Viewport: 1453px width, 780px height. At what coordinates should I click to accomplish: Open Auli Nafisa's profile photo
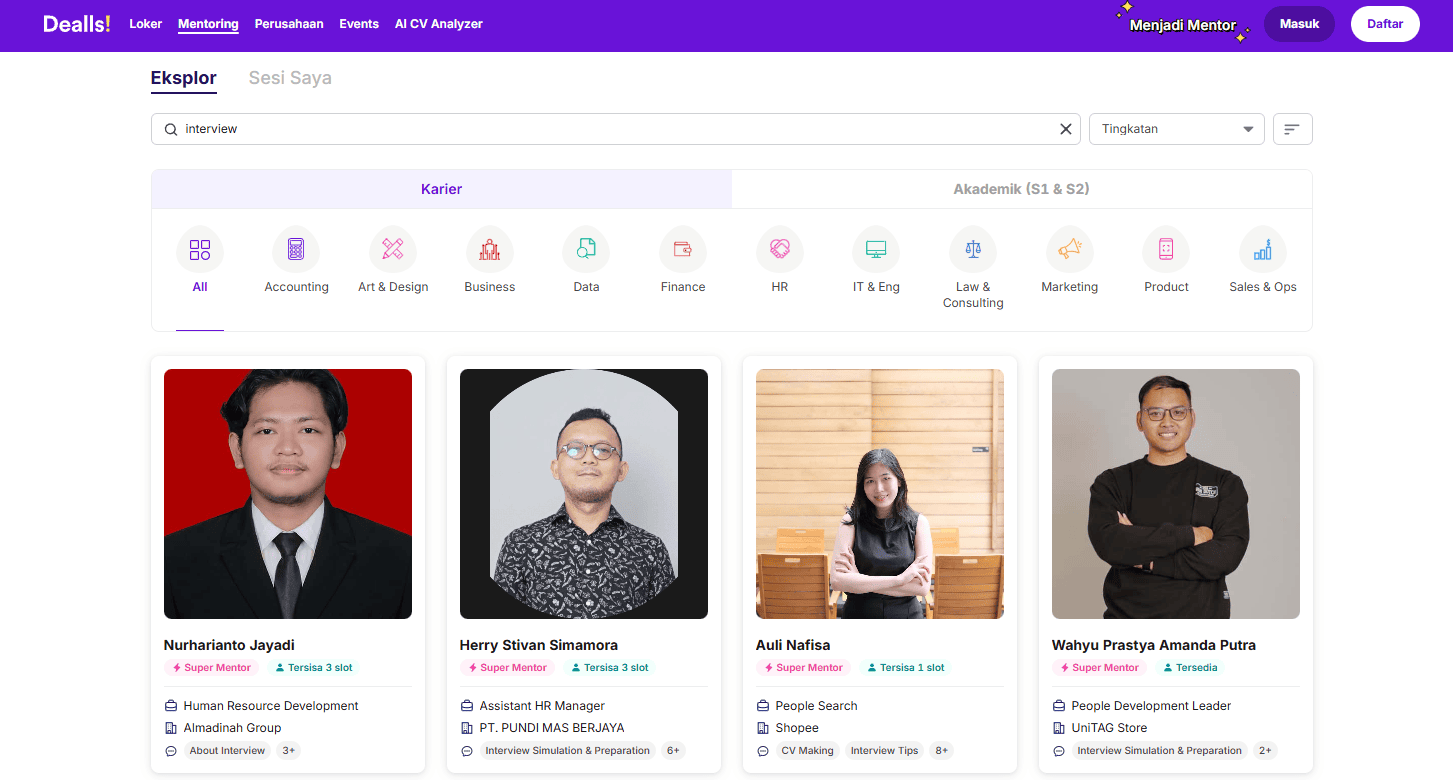(x=880, y=494)
